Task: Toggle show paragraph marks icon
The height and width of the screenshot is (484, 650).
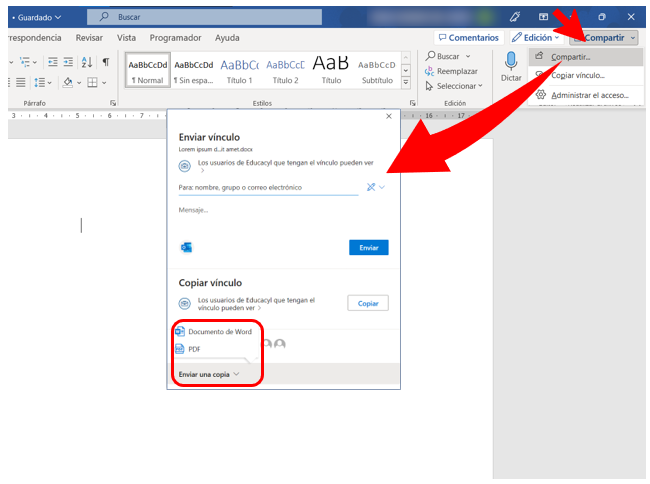Action: click(x=106, y=62)
